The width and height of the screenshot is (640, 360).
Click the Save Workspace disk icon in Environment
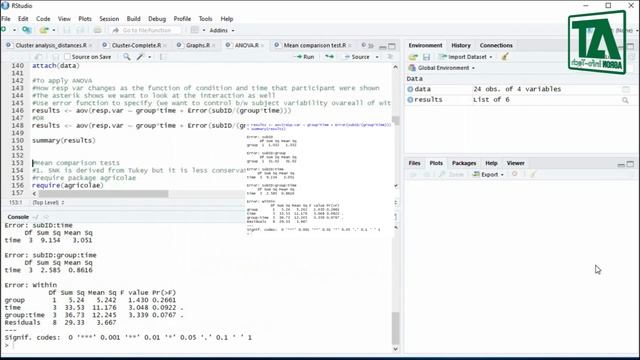pyautogui.click(x=426, y=57)
